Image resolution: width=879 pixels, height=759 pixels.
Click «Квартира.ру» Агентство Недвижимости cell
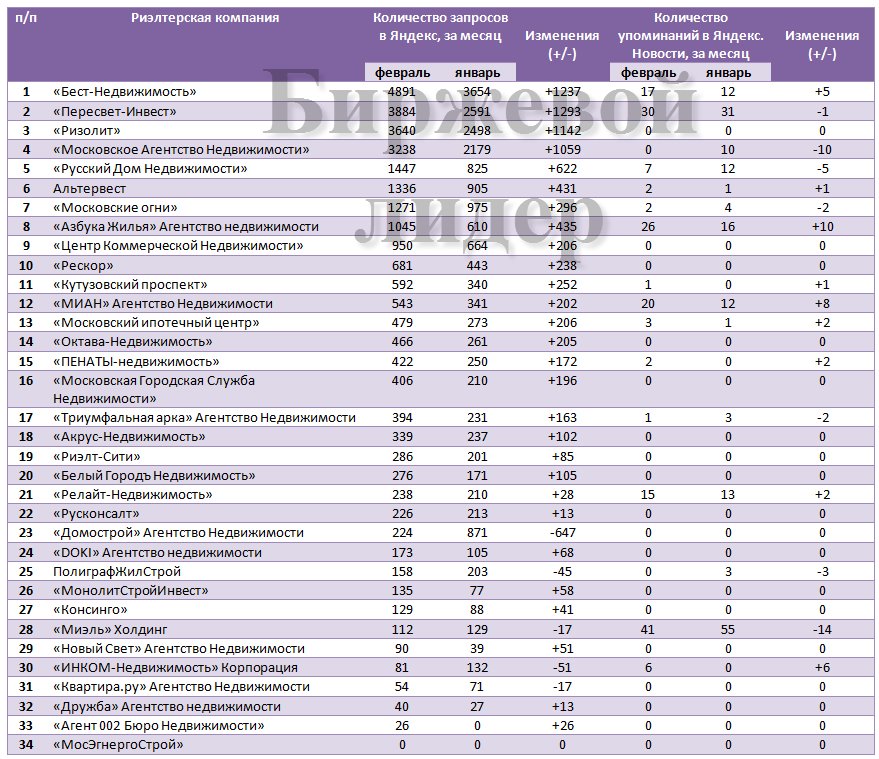click(181, 687)
